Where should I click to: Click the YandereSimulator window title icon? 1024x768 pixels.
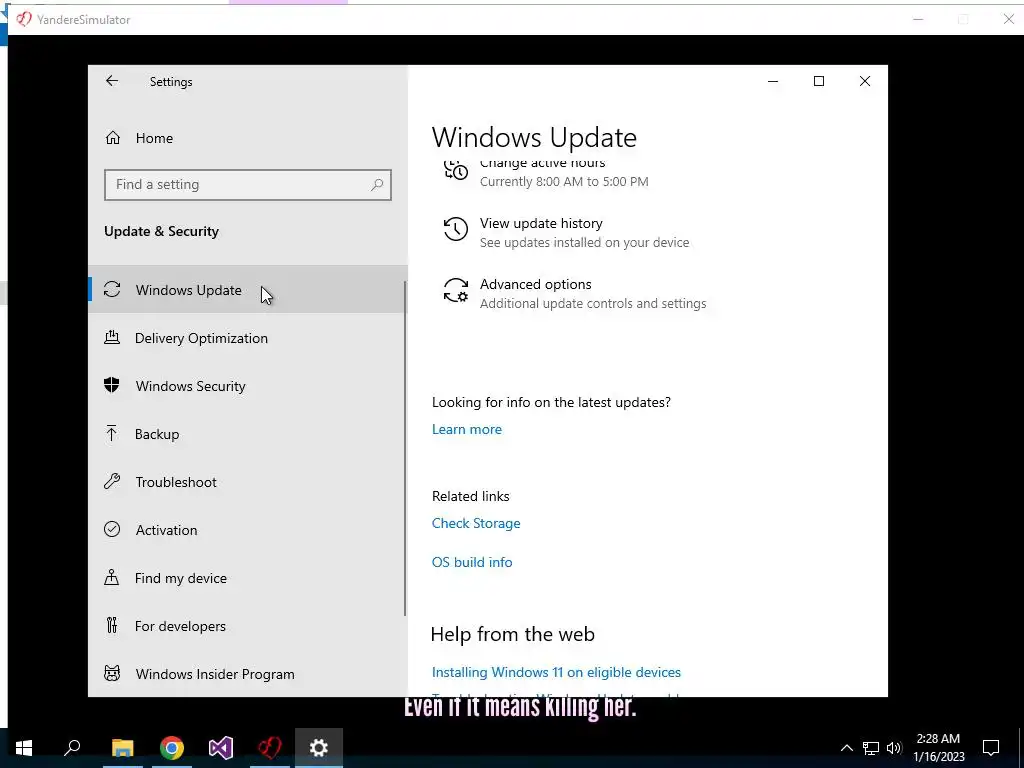(24, 19)
